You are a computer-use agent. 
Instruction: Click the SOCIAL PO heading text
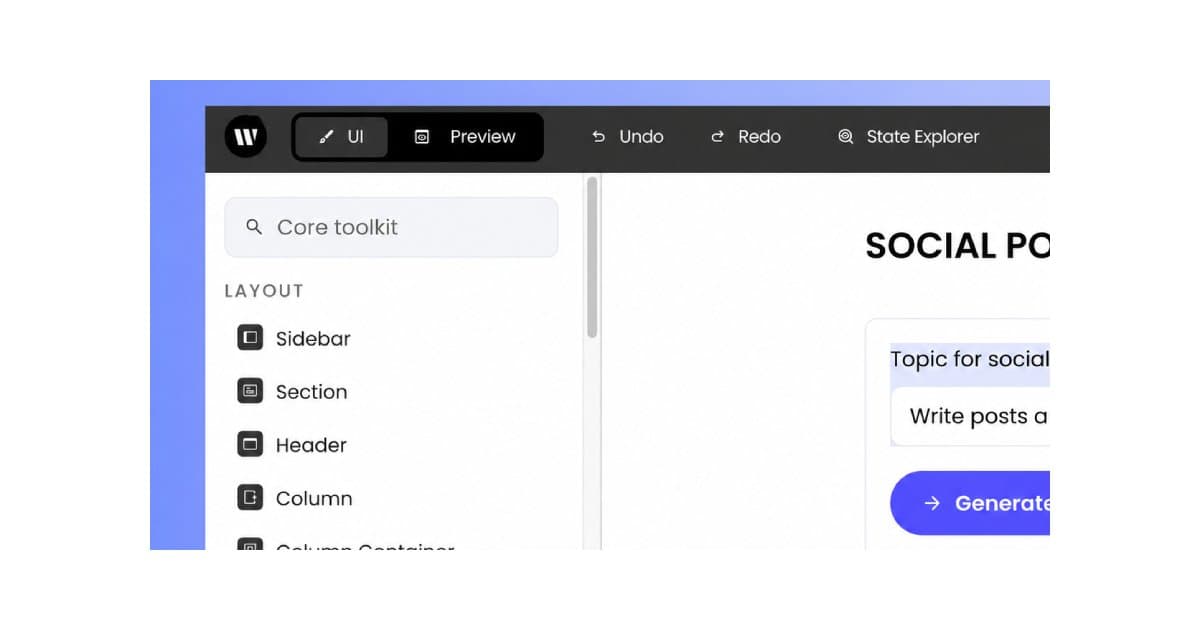coord(957,246)
